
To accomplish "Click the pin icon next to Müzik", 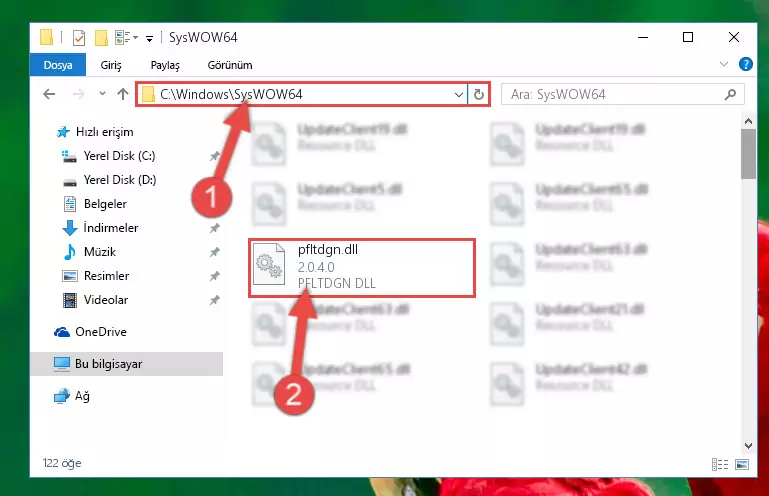I will 214,252.
